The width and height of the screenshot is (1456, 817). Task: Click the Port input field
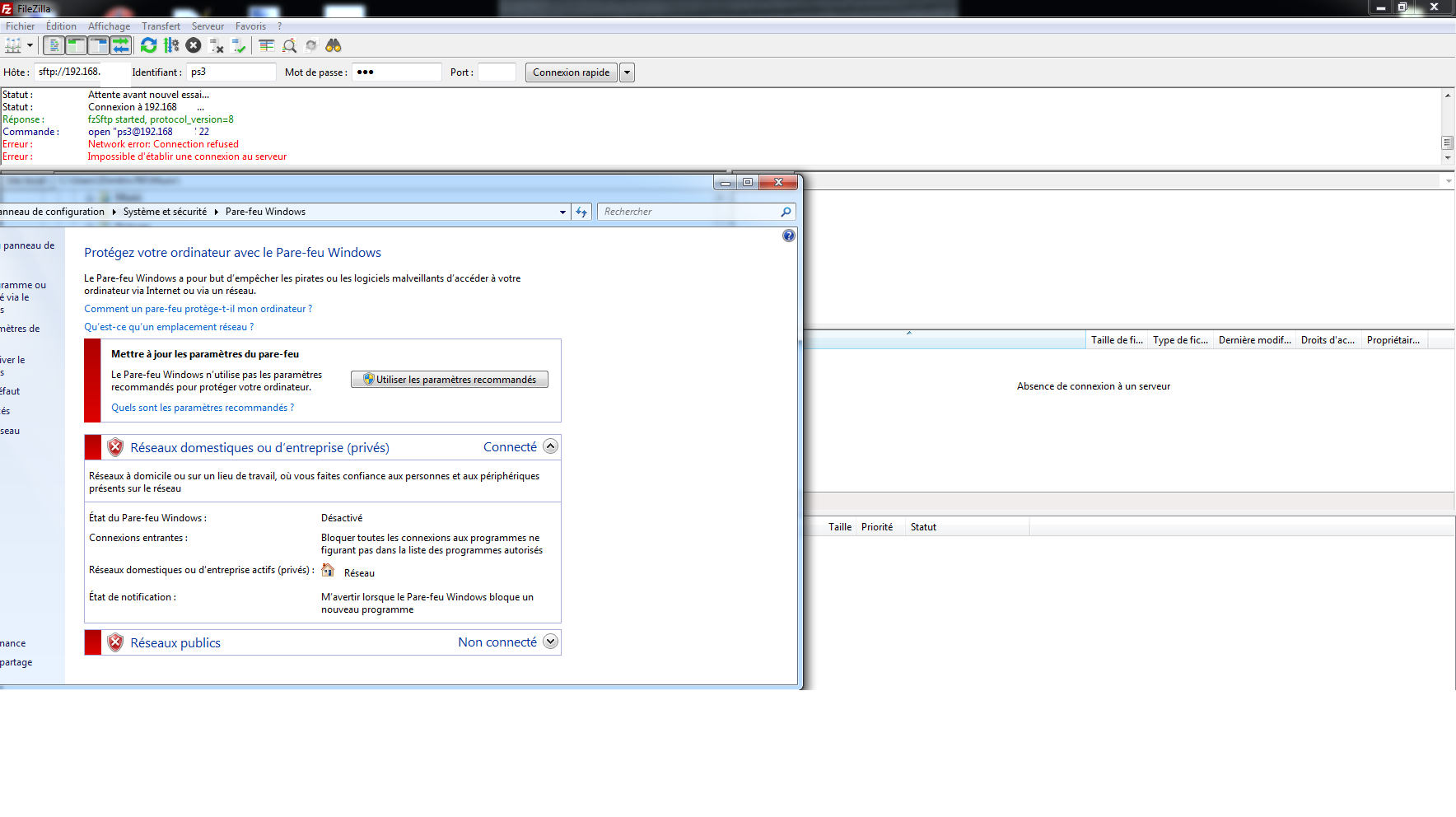coord(497,72)
